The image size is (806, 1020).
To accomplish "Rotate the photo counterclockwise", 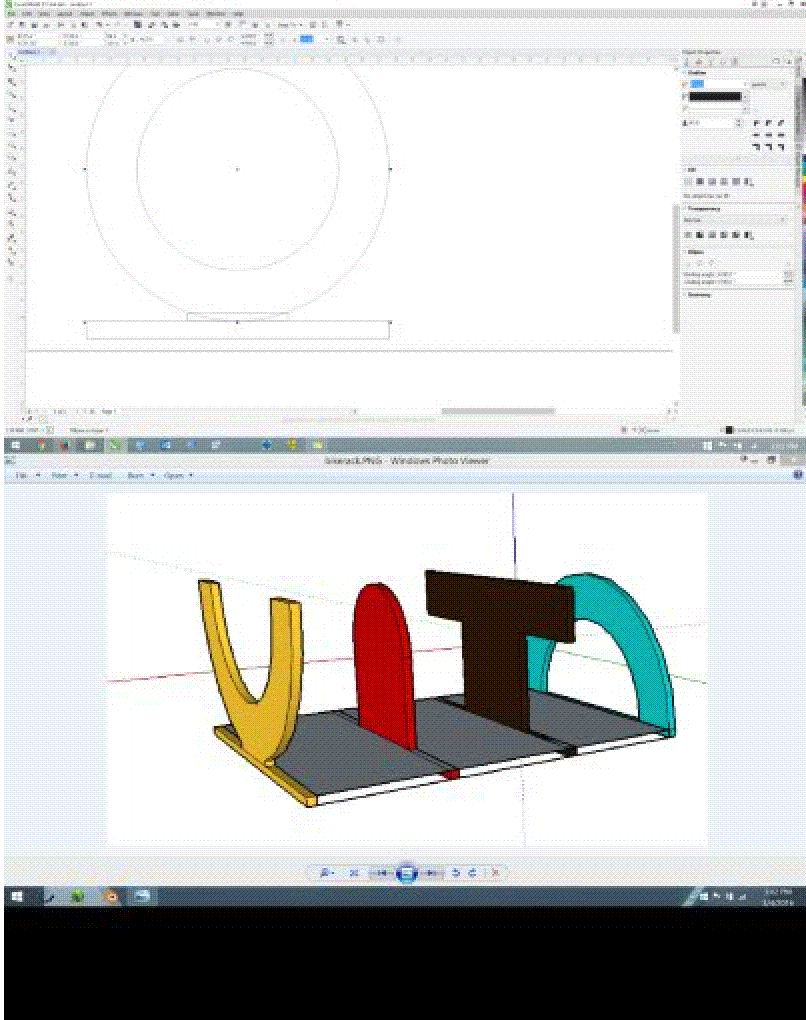I will click(456, 873).
